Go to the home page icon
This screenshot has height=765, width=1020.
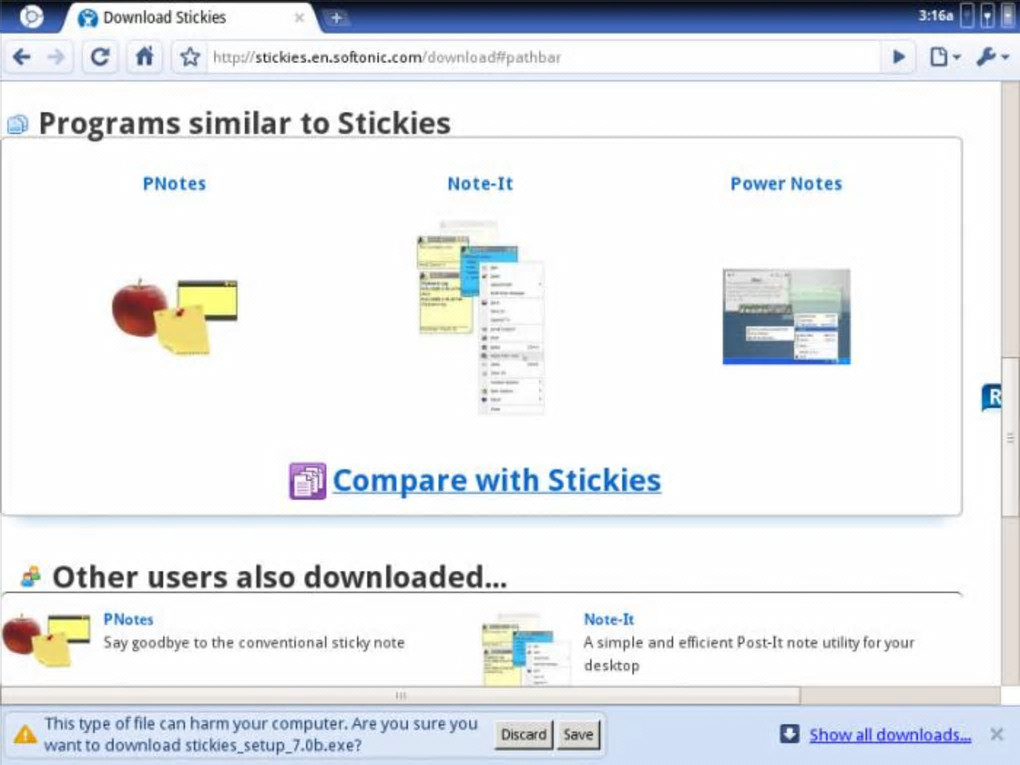(144, 57)
